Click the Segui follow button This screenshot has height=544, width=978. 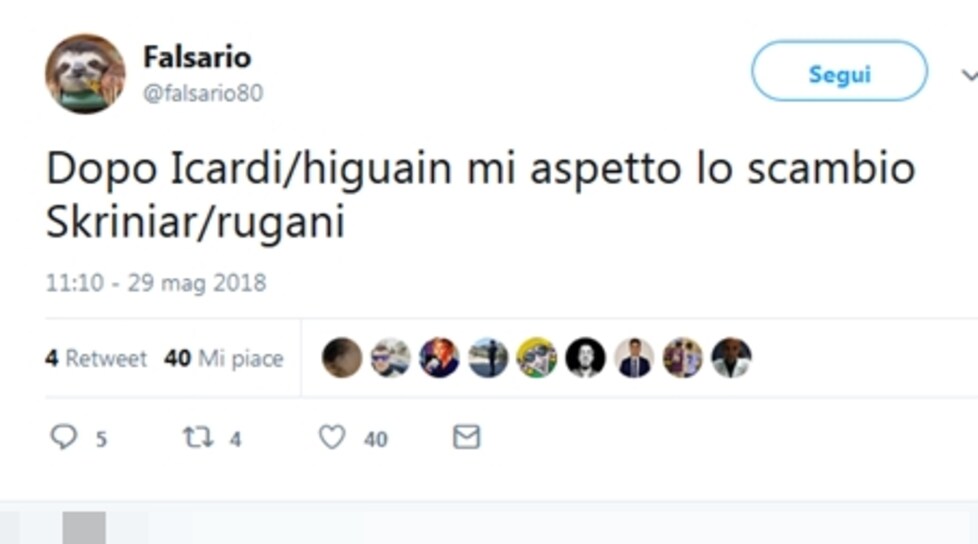click(x=839, y=71)
